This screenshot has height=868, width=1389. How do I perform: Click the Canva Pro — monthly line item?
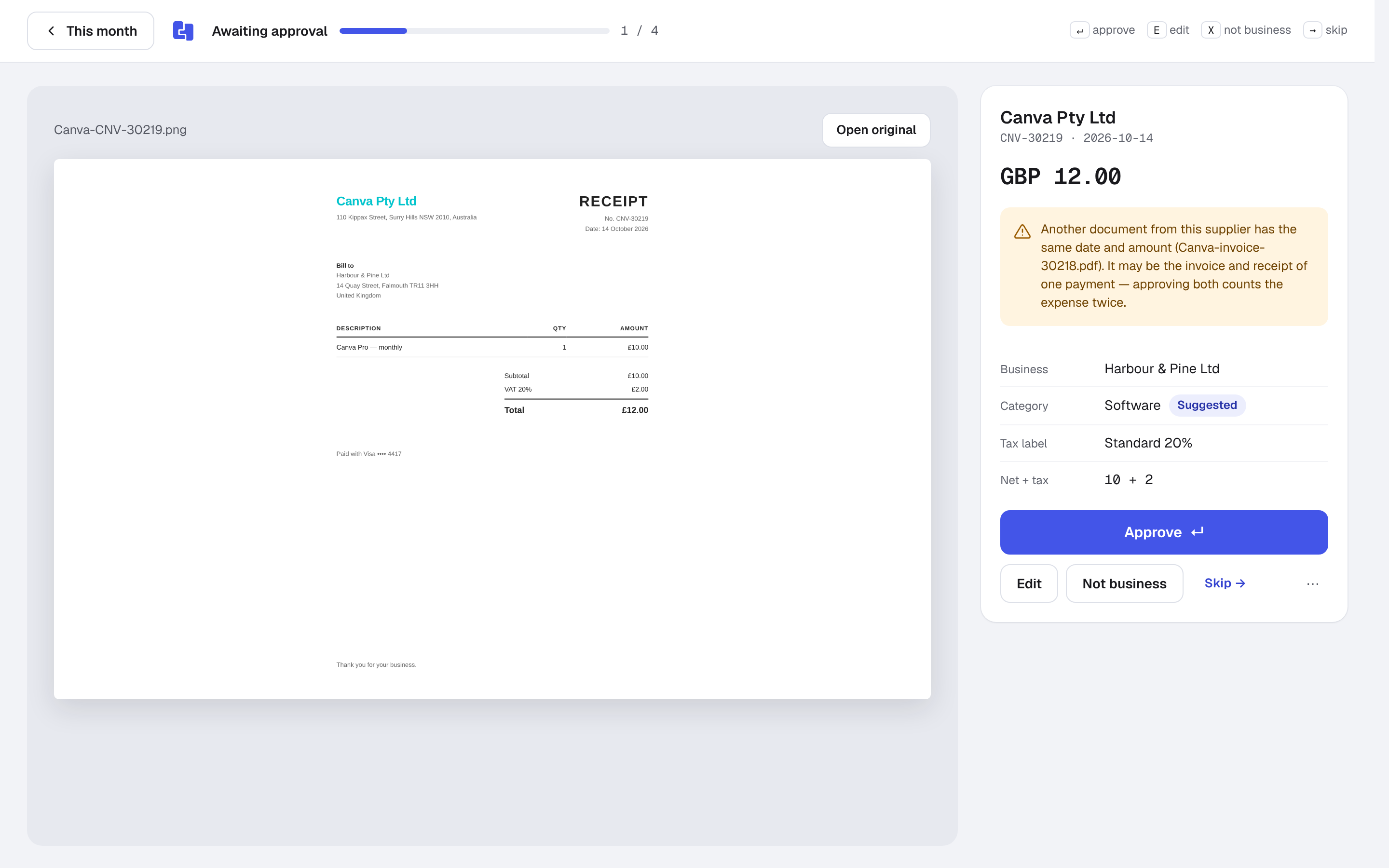(x=492, y=347)
